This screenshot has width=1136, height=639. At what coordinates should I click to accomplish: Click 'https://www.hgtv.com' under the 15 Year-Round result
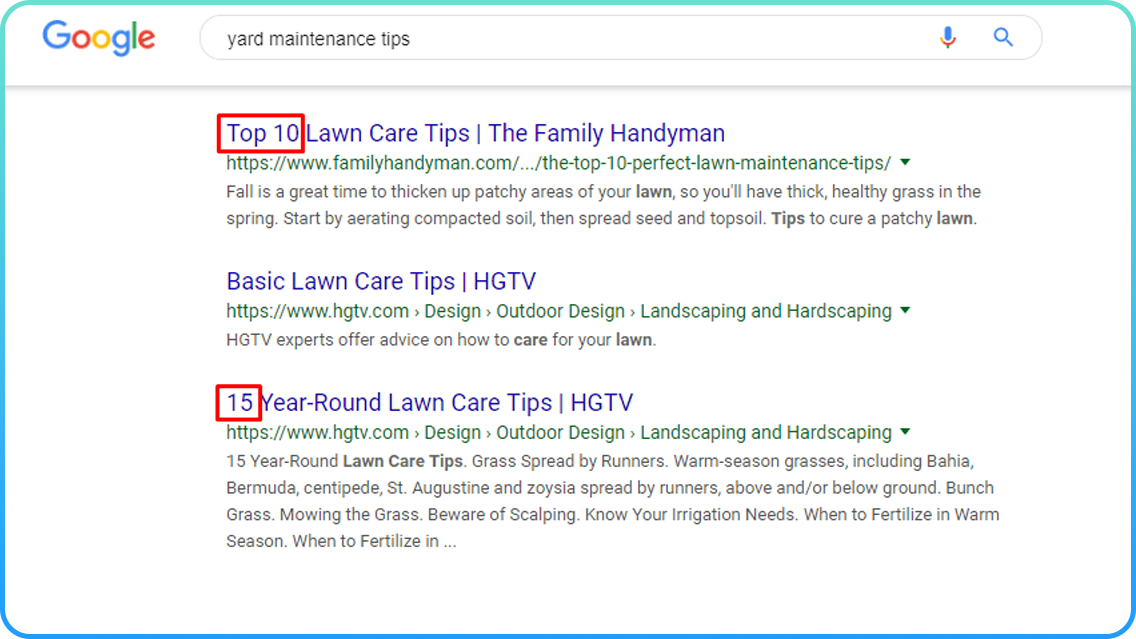317,432
